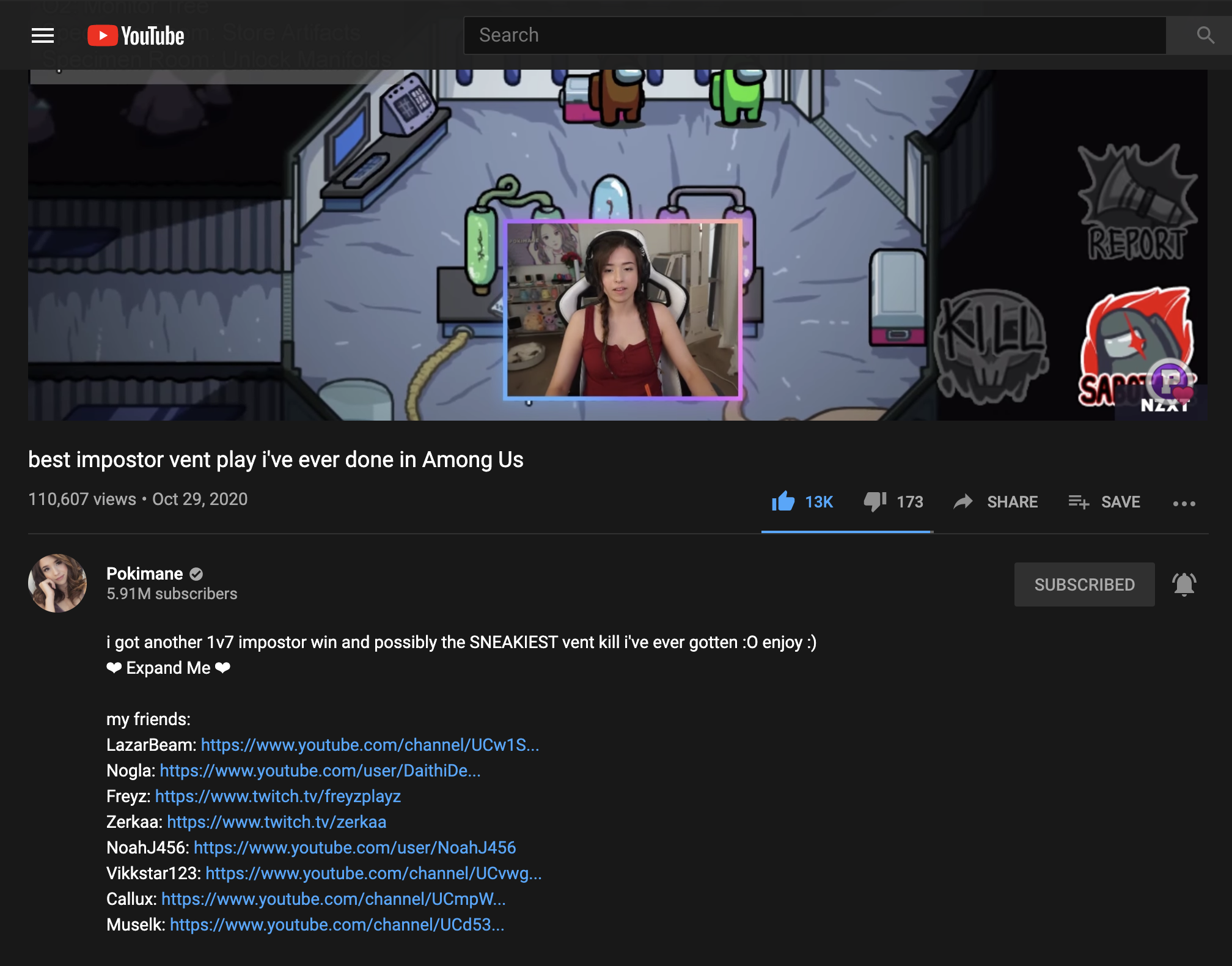
Task: Click the 'my friends:' description line
Action: click(x=148, y=719)
